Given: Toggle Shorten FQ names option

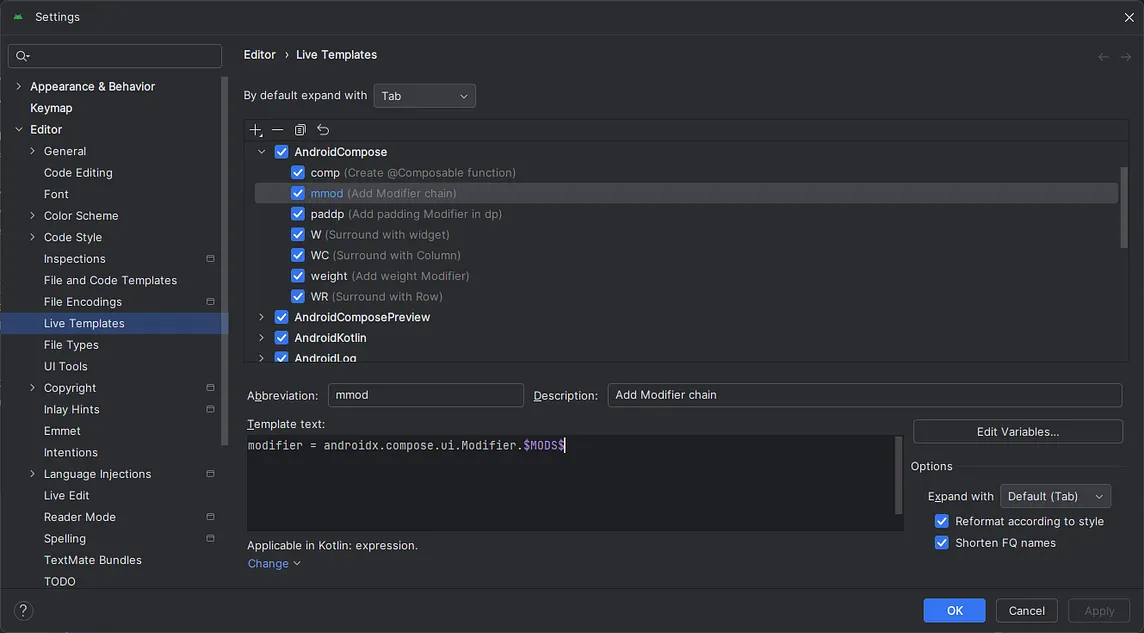Looking at the screenshot, I should pos(941,542).
